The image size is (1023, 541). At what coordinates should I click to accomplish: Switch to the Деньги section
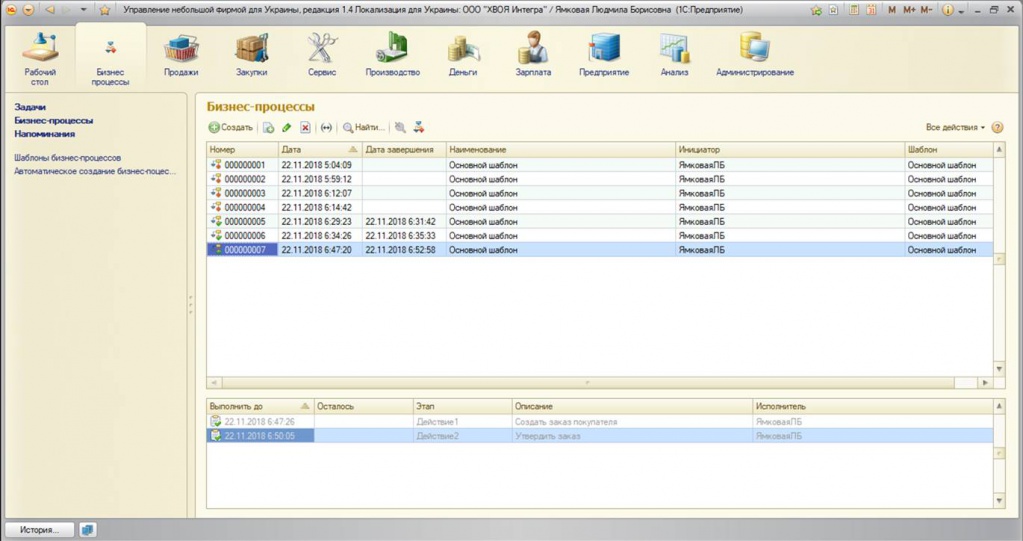click(x=463, y=55)
